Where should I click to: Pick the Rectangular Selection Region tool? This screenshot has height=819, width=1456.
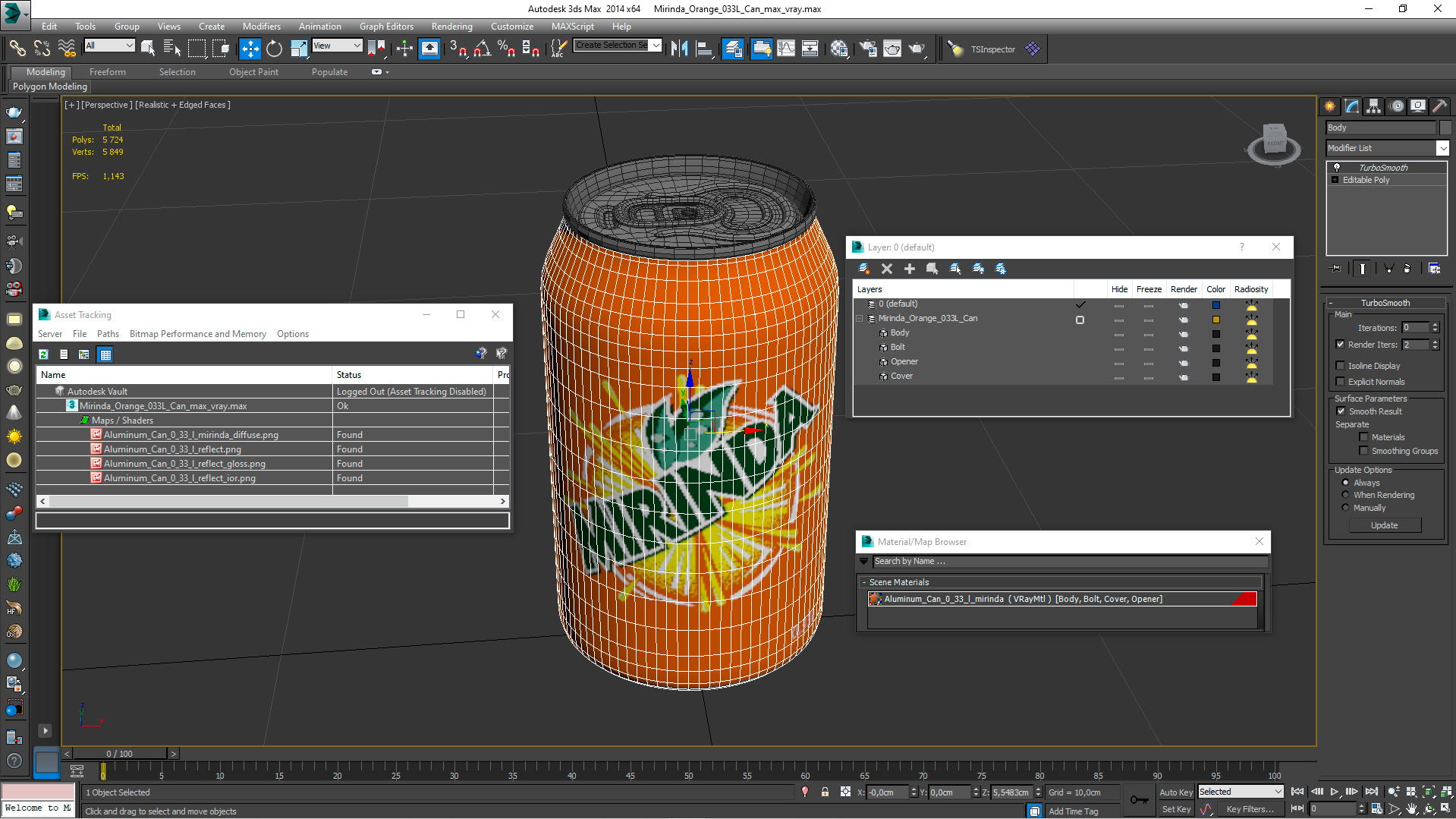click(197, 49)
